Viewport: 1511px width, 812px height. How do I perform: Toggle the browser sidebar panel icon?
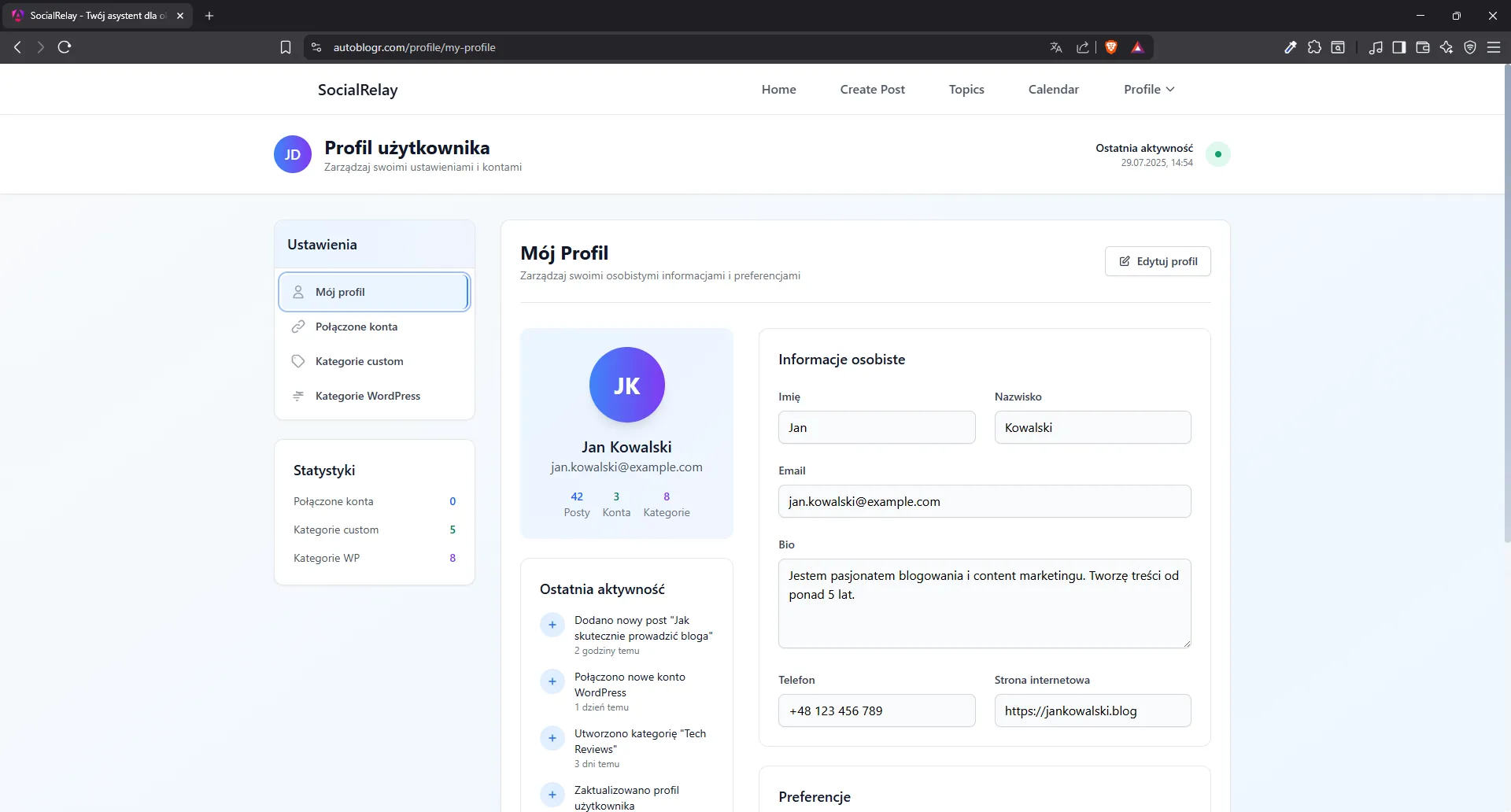[x=1399, y=47]
